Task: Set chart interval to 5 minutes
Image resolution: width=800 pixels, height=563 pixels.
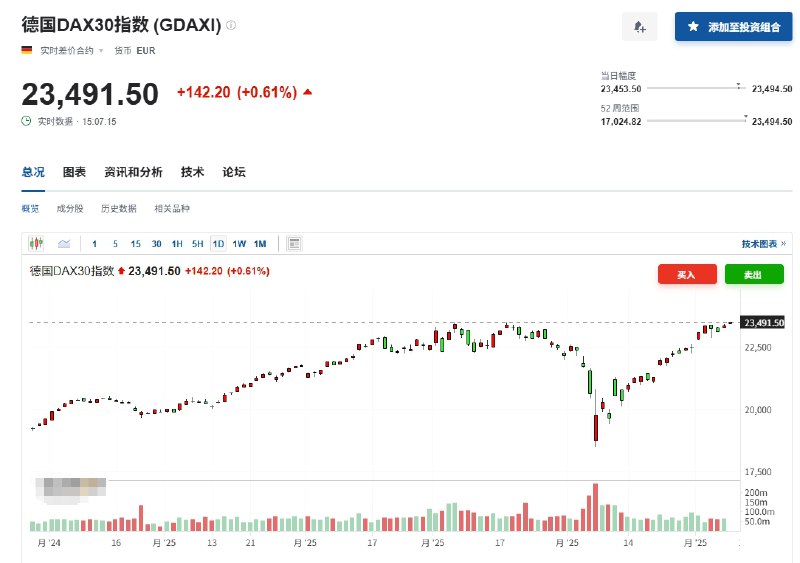Action: (x=115, y=244)
